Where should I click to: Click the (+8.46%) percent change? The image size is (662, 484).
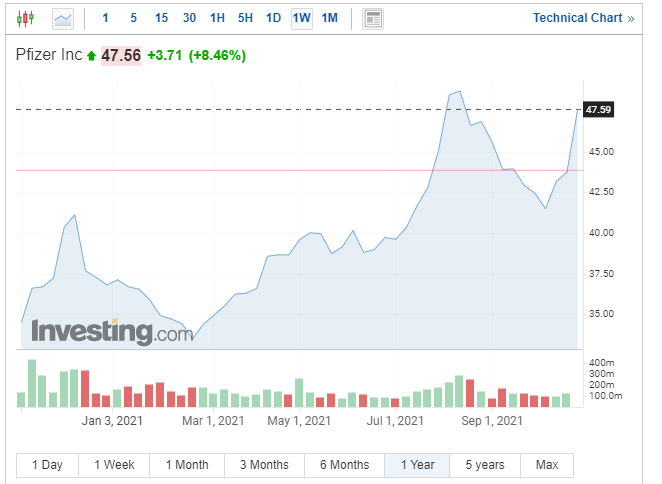click(x=217, y=55)
